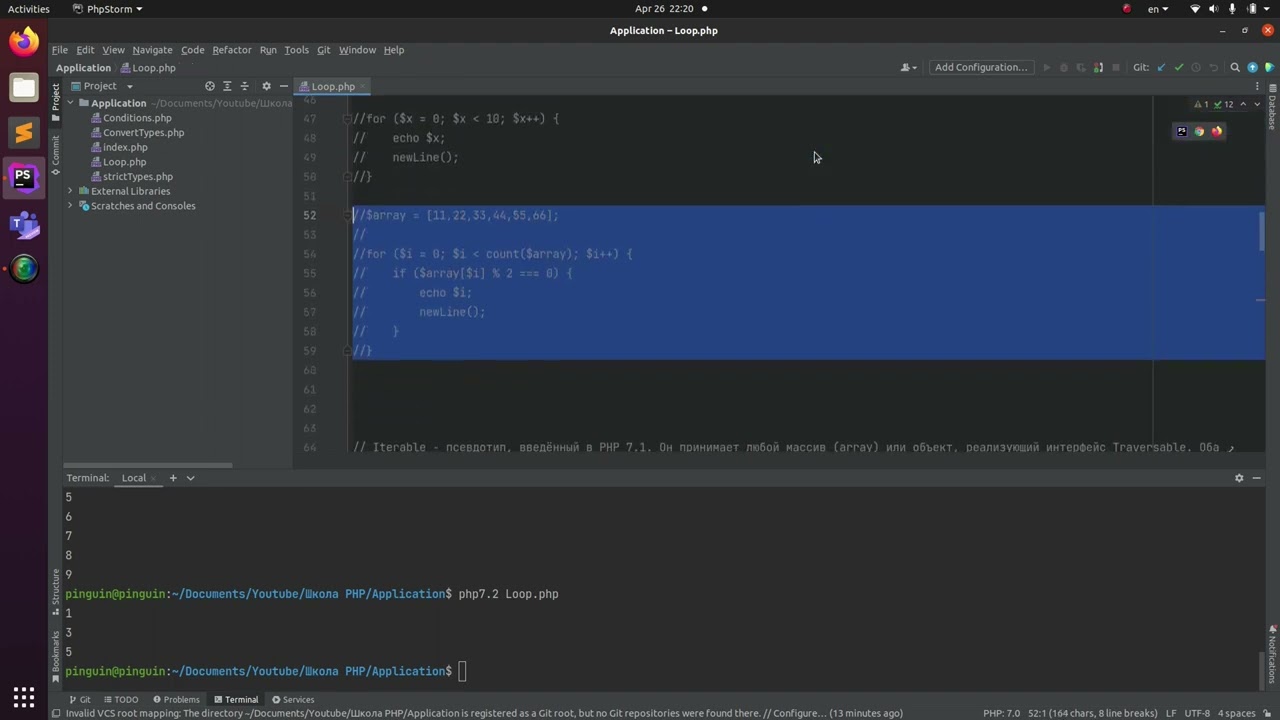Click the Debug bug icon
The image size is (1280, 720).
click(x=1064, y=67)
